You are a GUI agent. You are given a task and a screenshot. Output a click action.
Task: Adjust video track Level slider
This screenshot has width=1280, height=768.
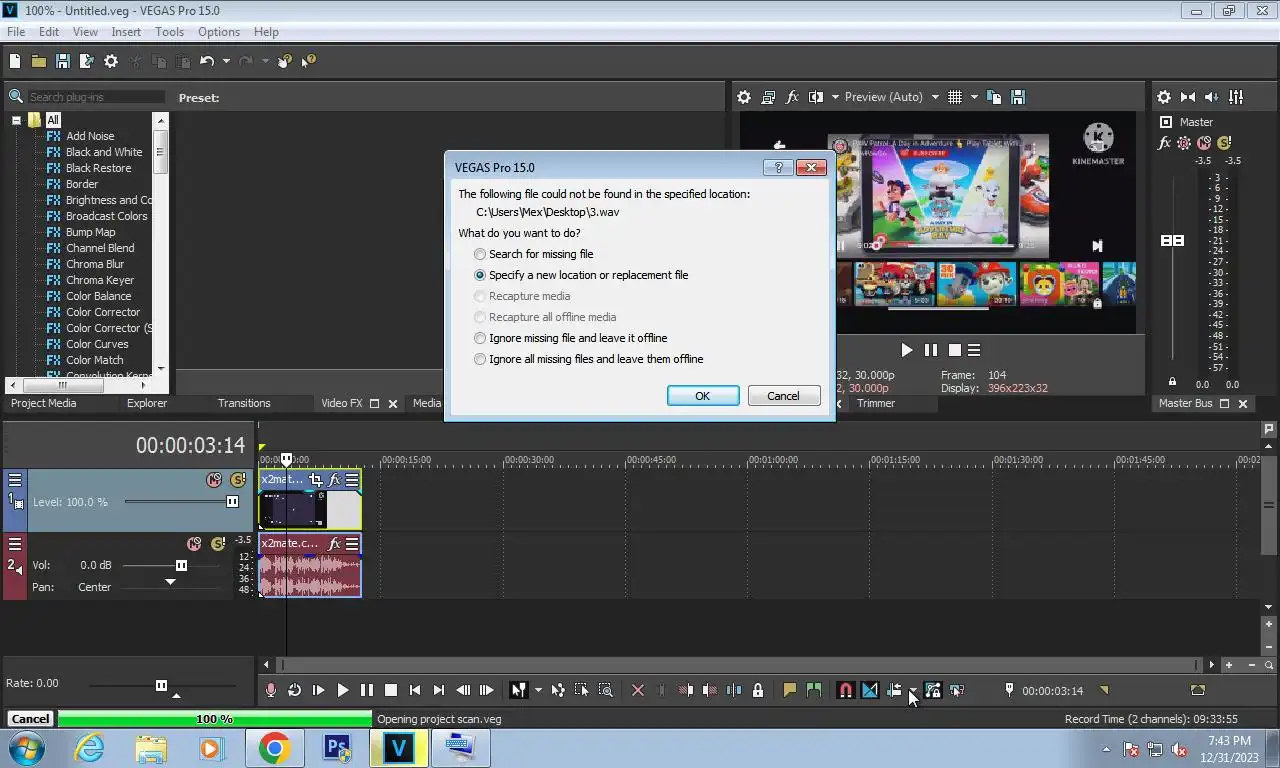point(232,501)
